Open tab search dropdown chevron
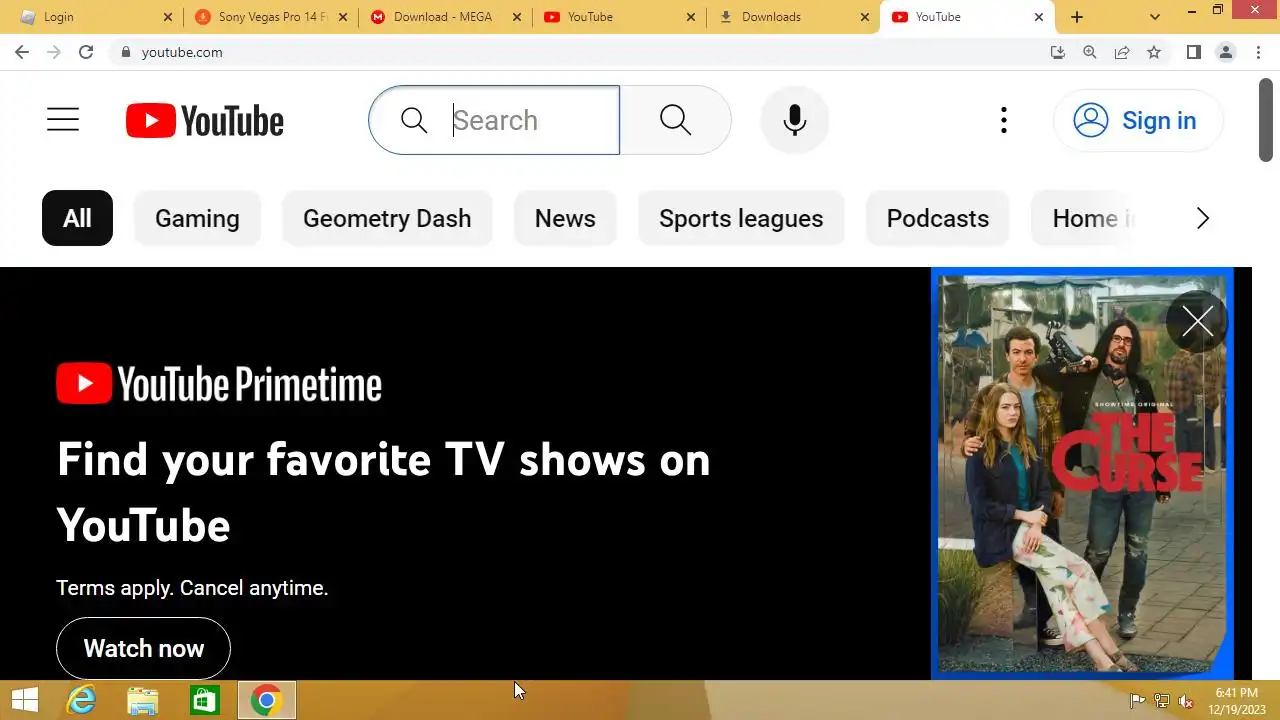 [1155, 17]
